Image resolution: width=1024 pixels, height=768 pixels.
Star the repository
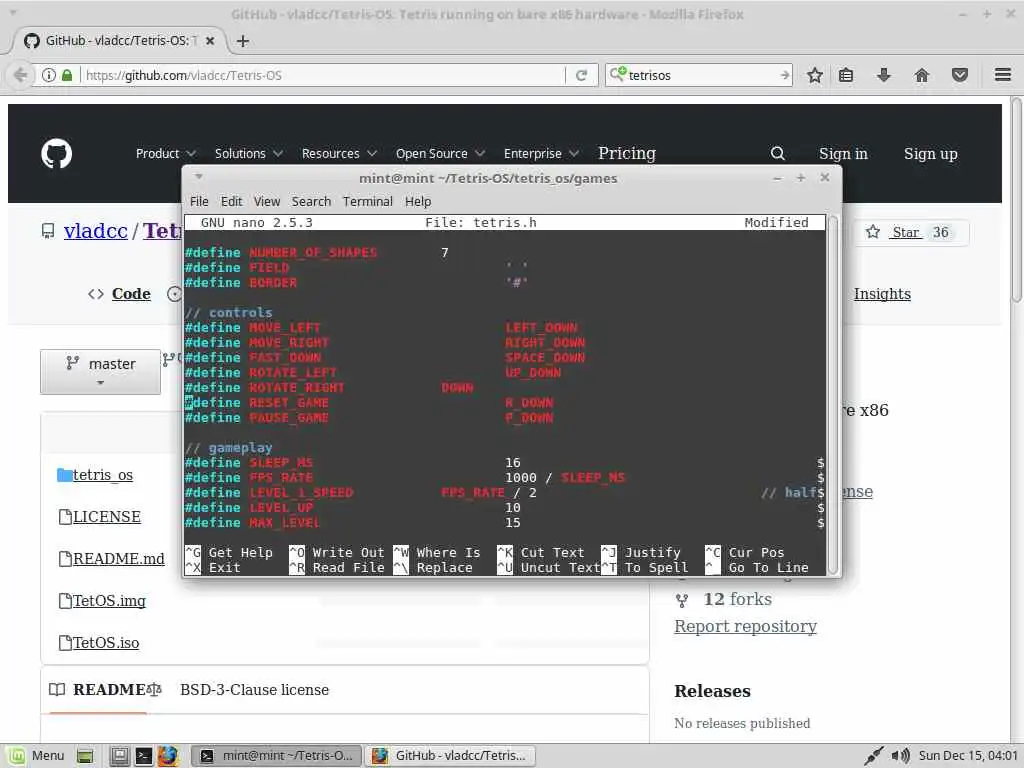click(910, 232)
